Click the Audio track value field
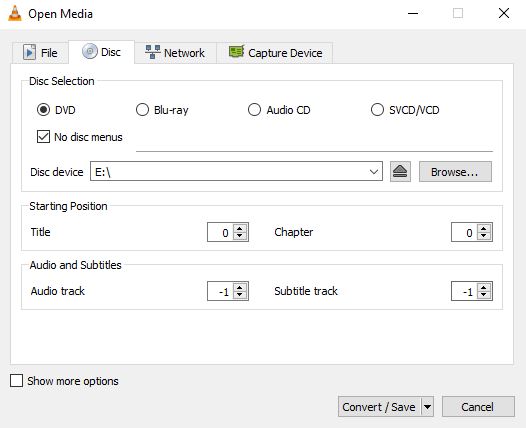The height and width of the screenshot is (428, 526). 221,291
